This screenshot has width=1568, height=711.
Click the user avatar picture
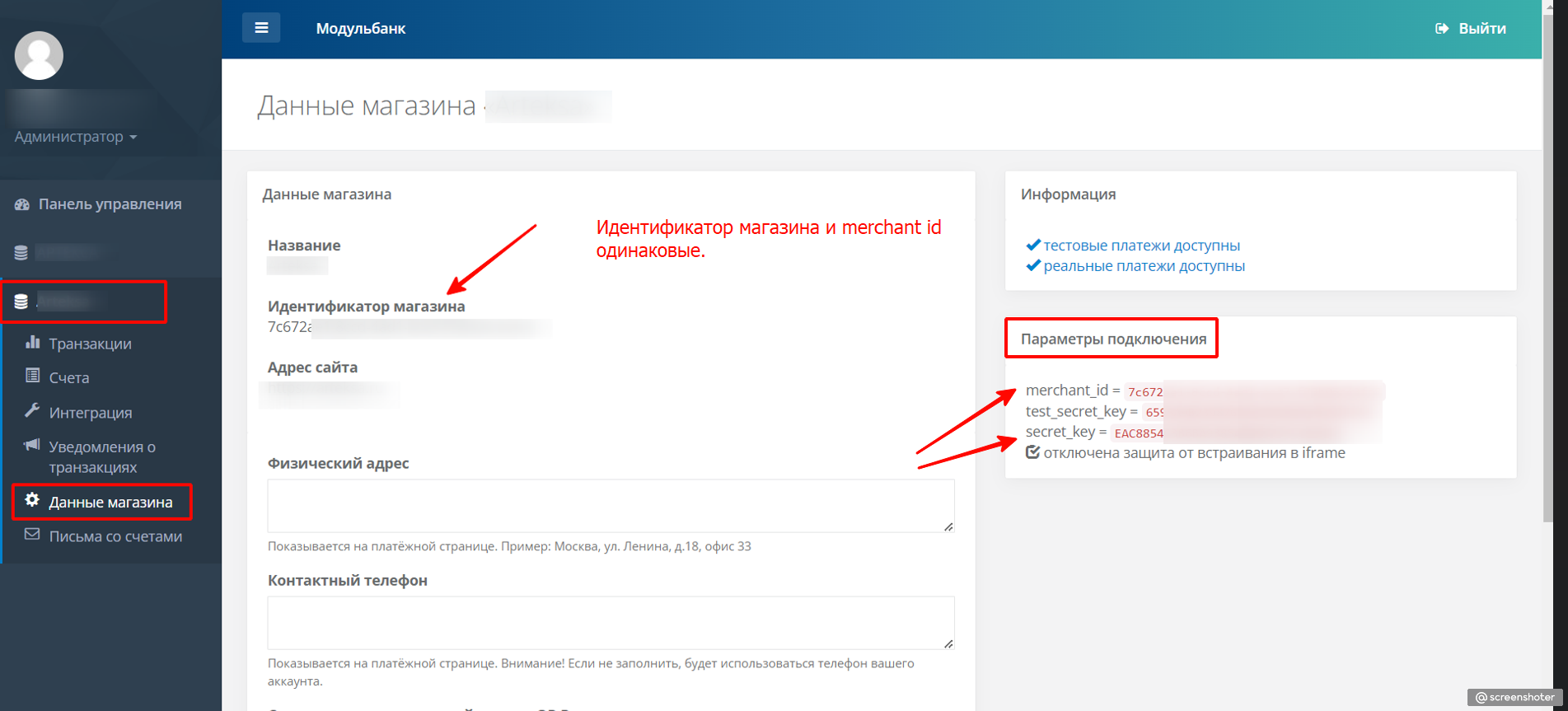[39, 55]
